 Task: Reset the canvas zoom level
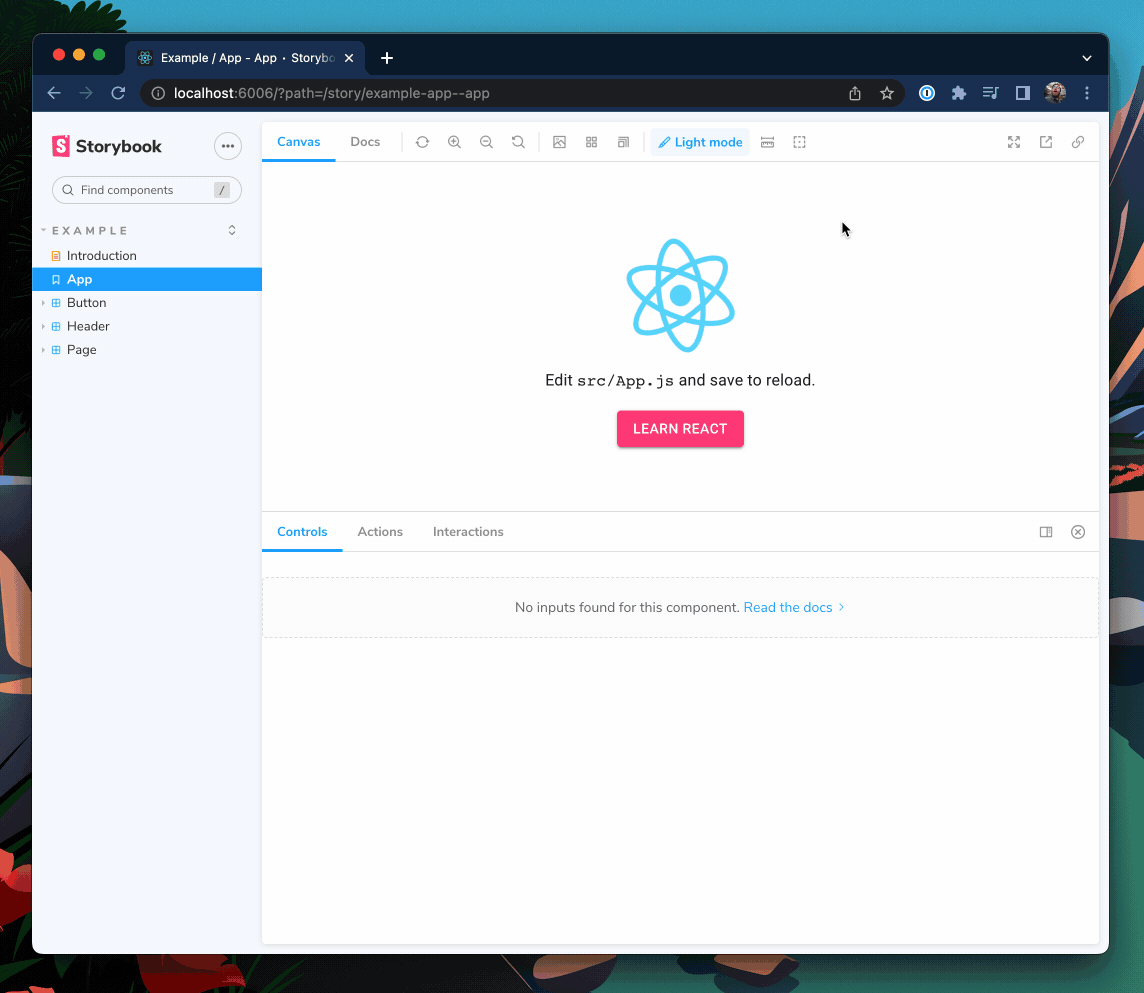518,142
